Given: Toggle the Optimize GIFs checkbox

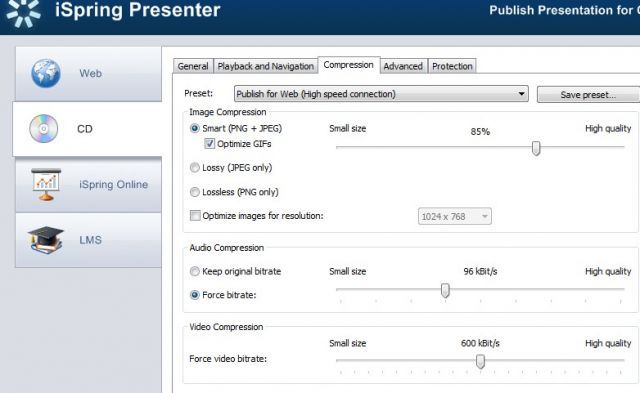Looking at the screenshot, I should point(209,144).
